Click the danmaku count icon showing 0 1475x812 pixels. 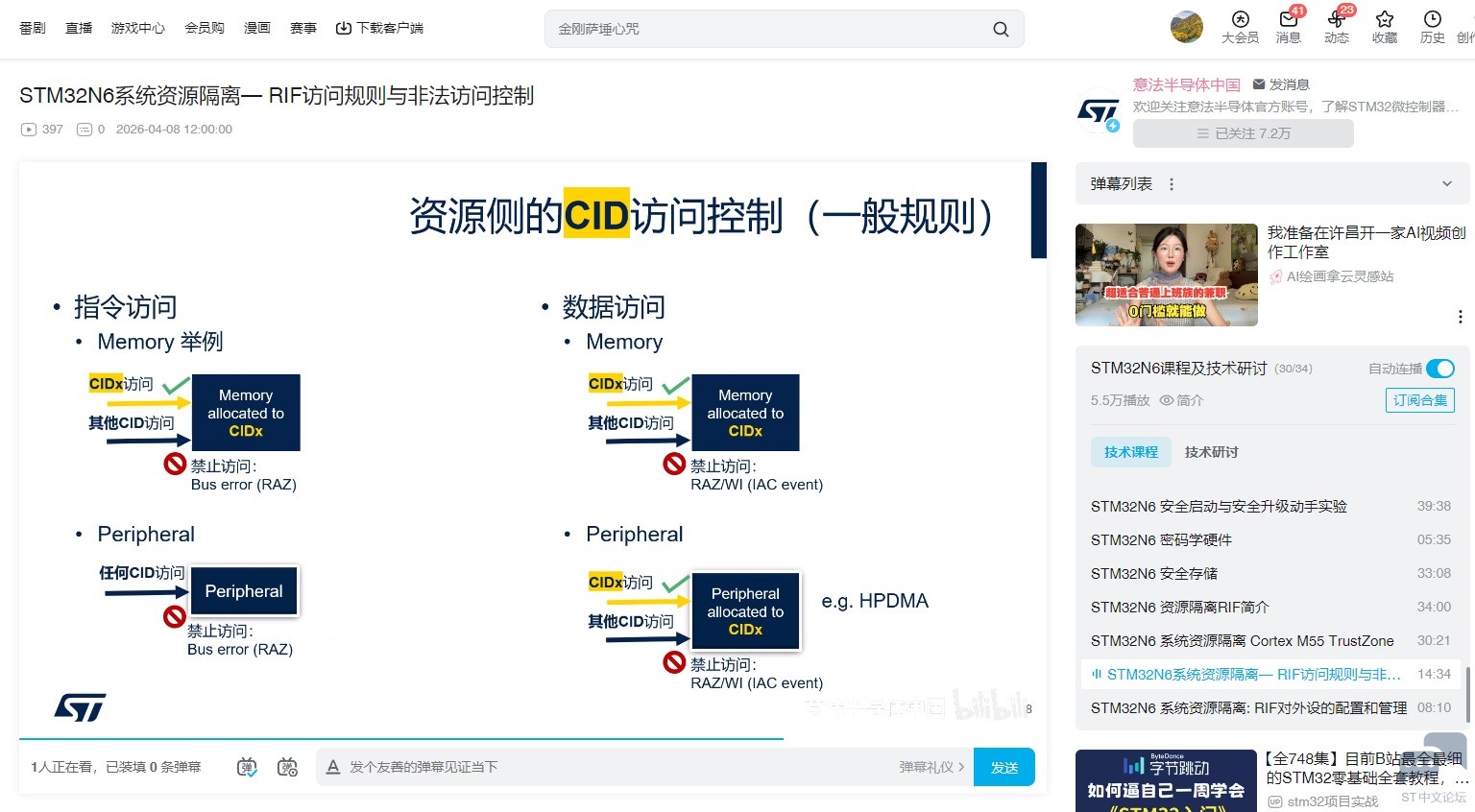tap(85, 130)
